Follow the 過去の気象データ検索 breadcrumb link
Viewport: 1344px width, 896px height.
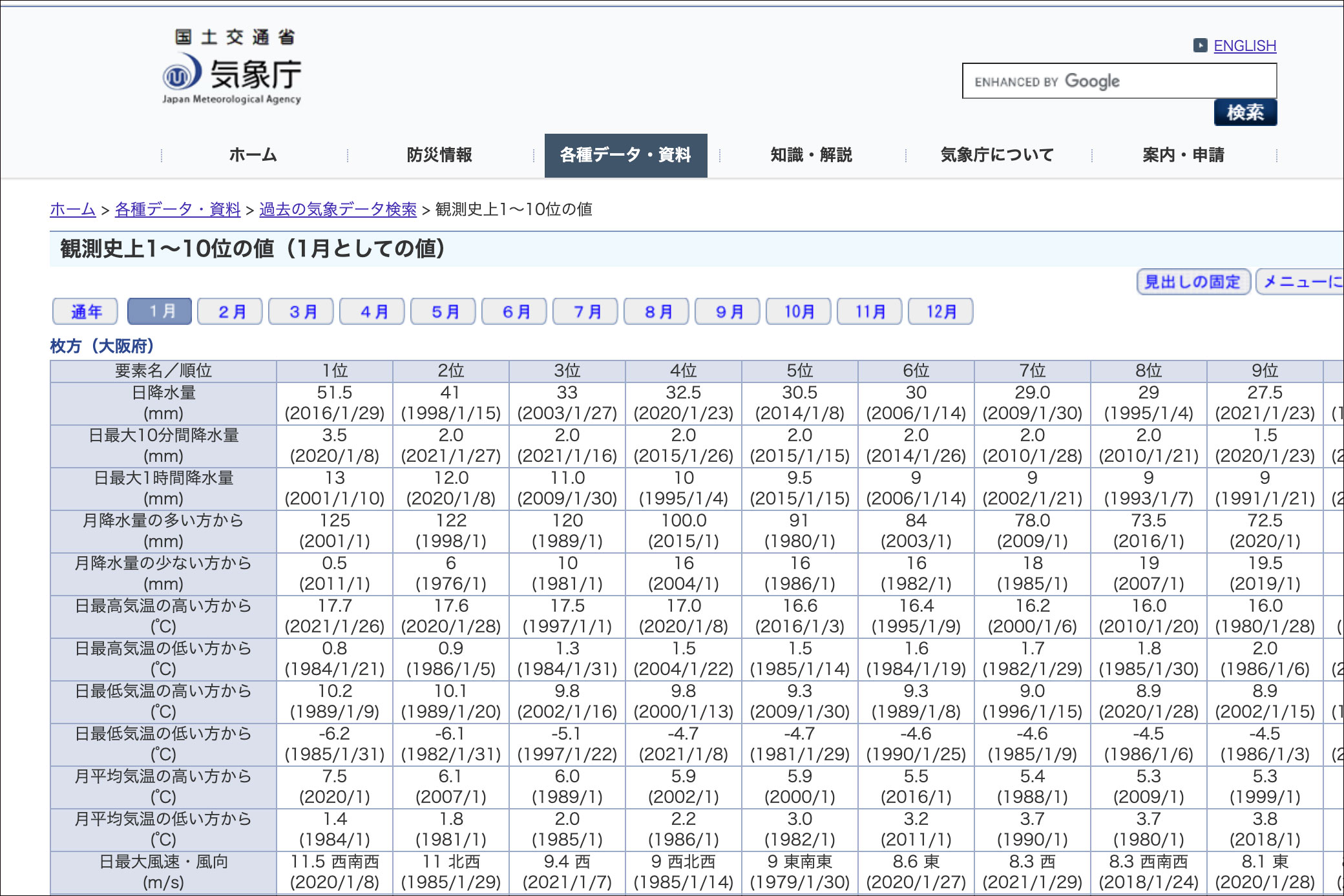337,209
